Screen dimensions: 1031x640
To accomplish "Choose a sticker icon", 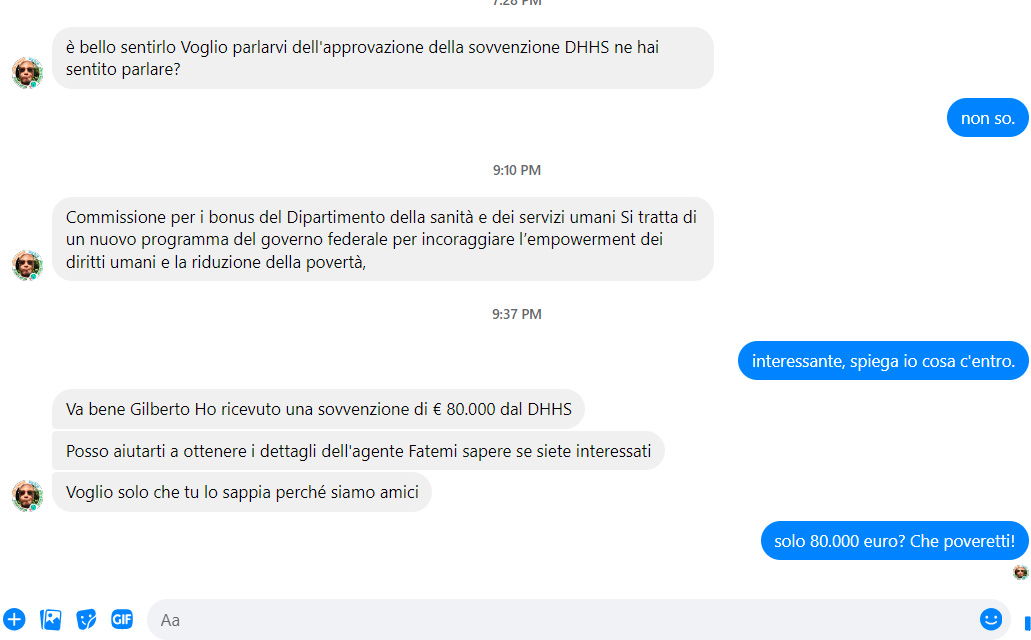I will (x=86, y=619).
